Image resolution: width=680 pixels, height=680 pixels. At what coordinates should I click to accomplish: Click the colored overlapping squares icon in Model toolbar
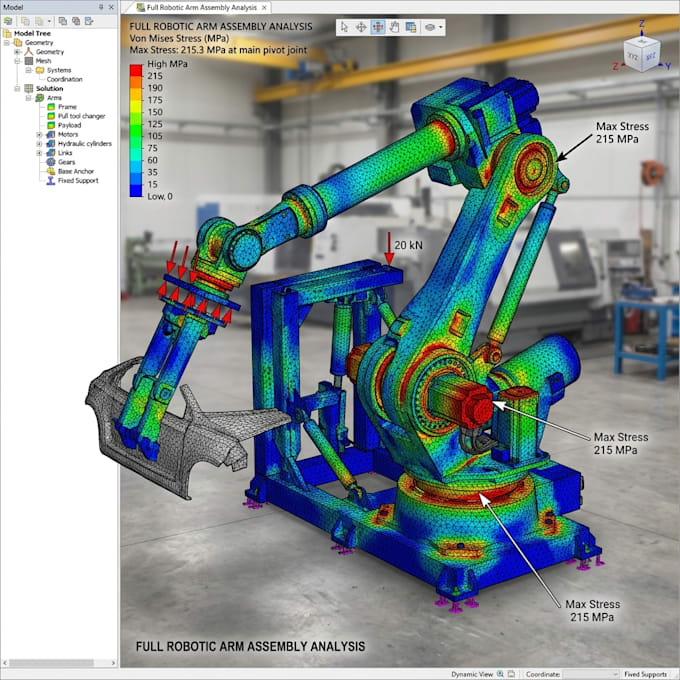[x=76, y=21]
